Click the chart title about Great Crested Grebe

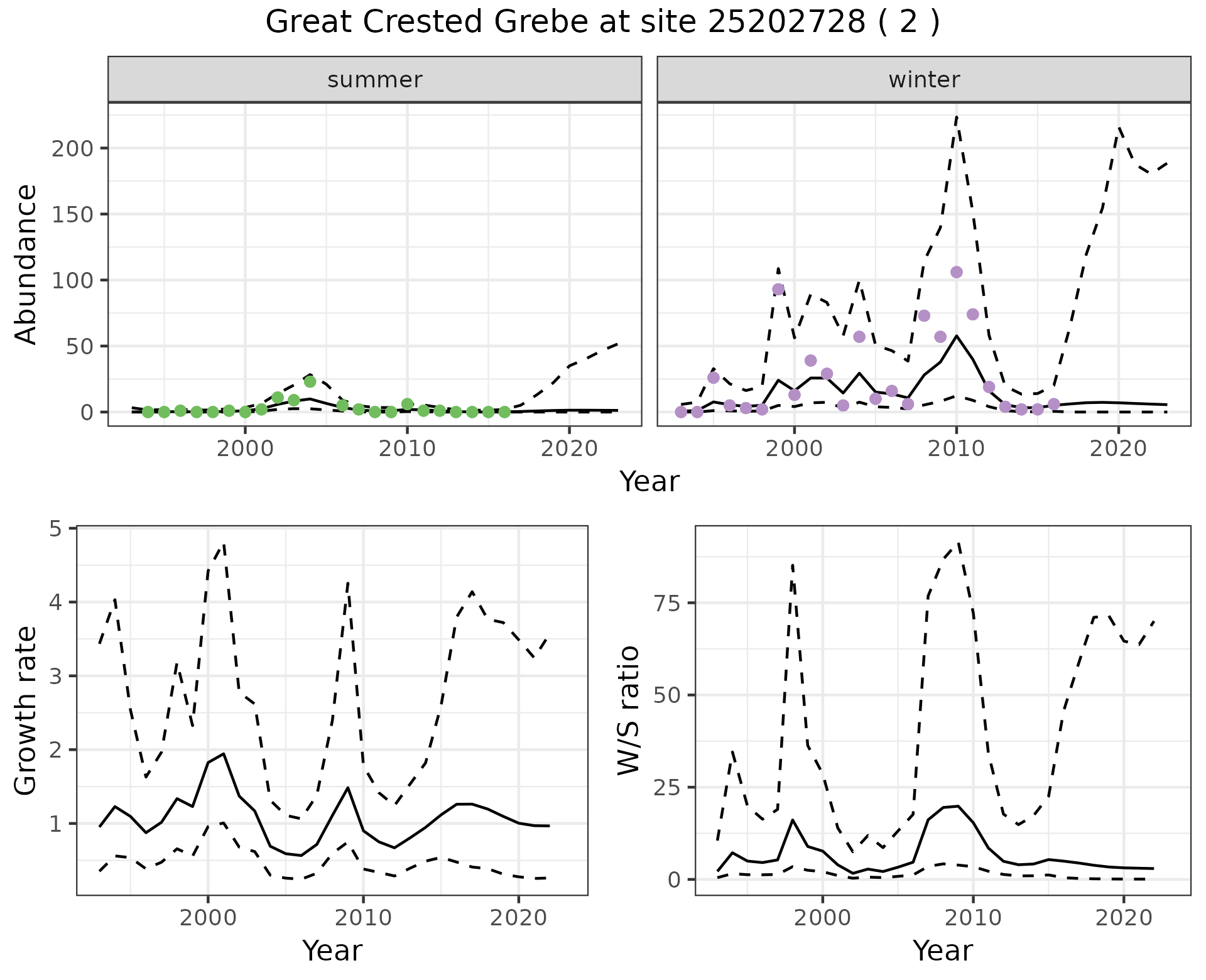click(x=602, y=23)
